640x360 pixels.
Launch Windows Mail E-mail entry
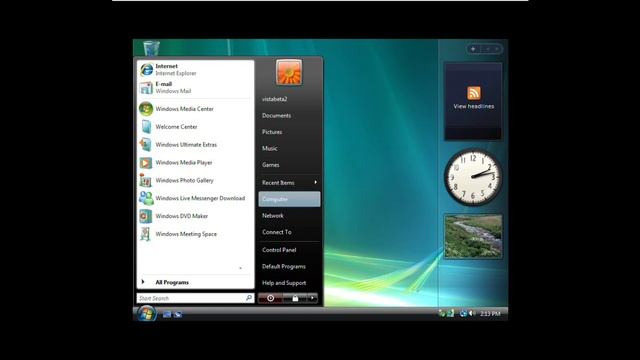pos(195,87)
